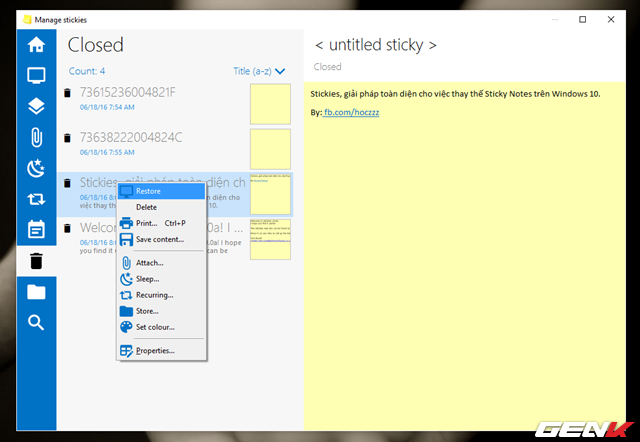Image resolution: width=640 pixels, height=442 pixels.
Task: Open the Home section in sidebar
Action: 36,44
